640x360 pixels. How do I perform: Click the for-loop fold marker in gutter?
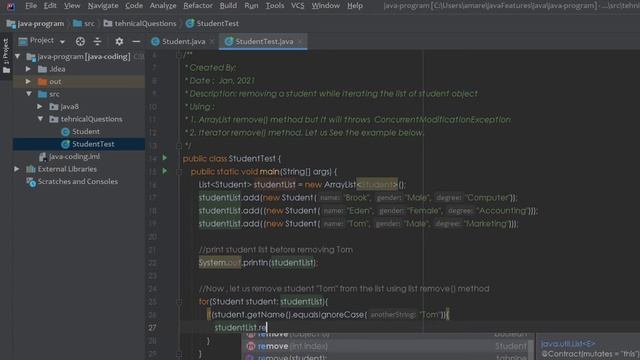click(179, 302)
